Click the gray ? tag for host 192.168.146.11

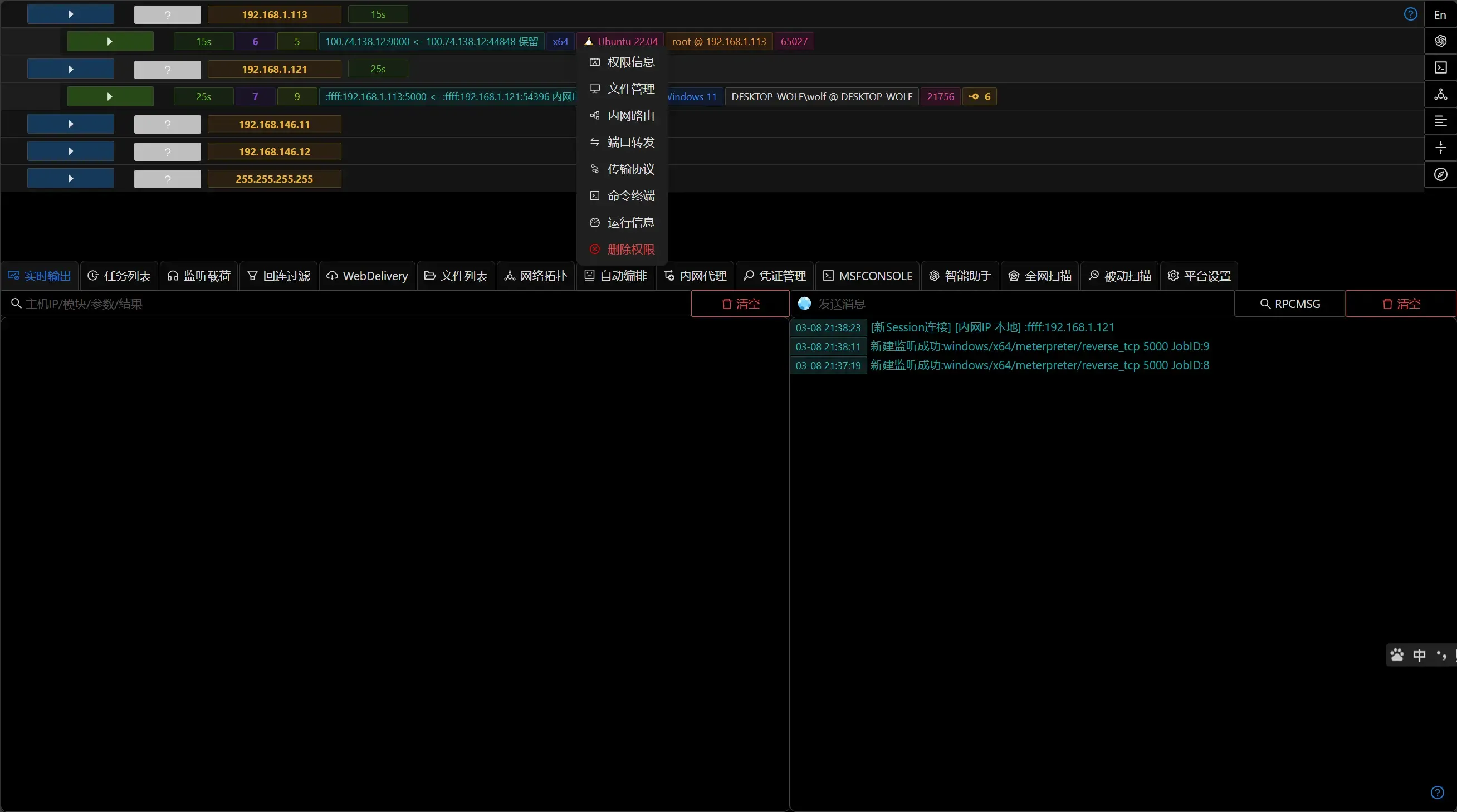[x=168, y=124]
